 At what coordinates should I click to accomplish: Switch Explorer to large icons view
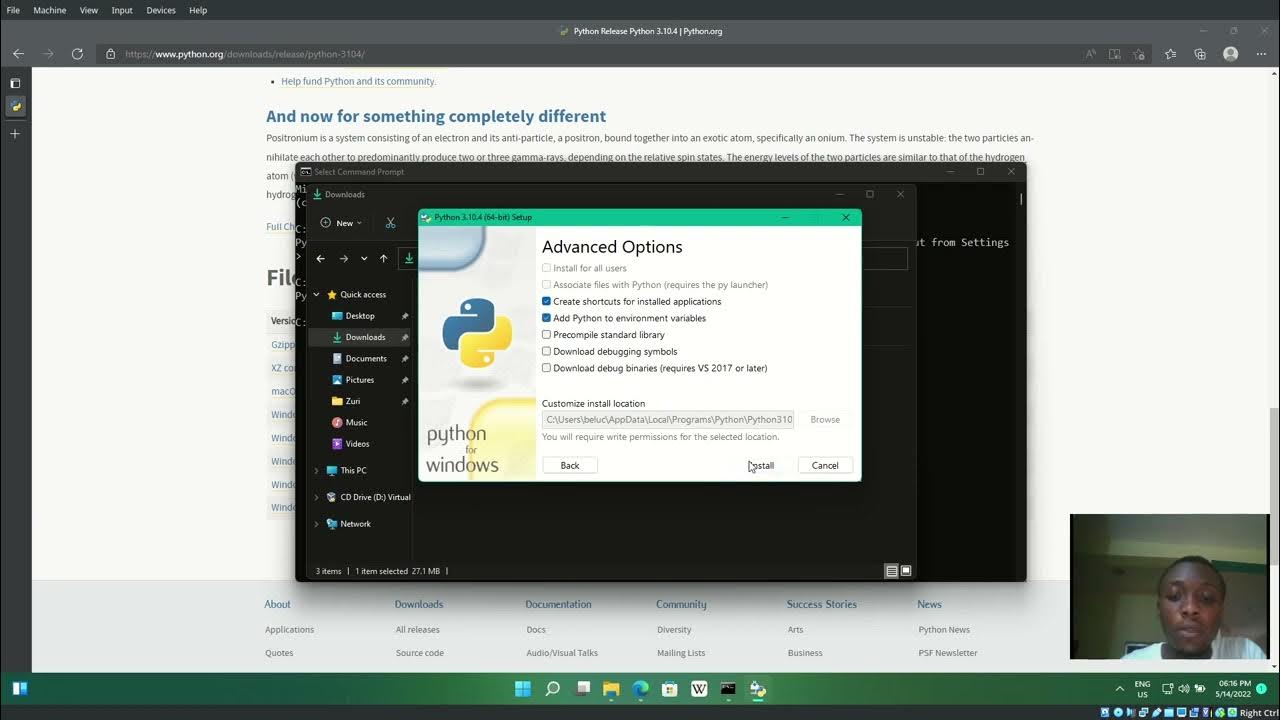pyautogui.click(x=906, y=571)
